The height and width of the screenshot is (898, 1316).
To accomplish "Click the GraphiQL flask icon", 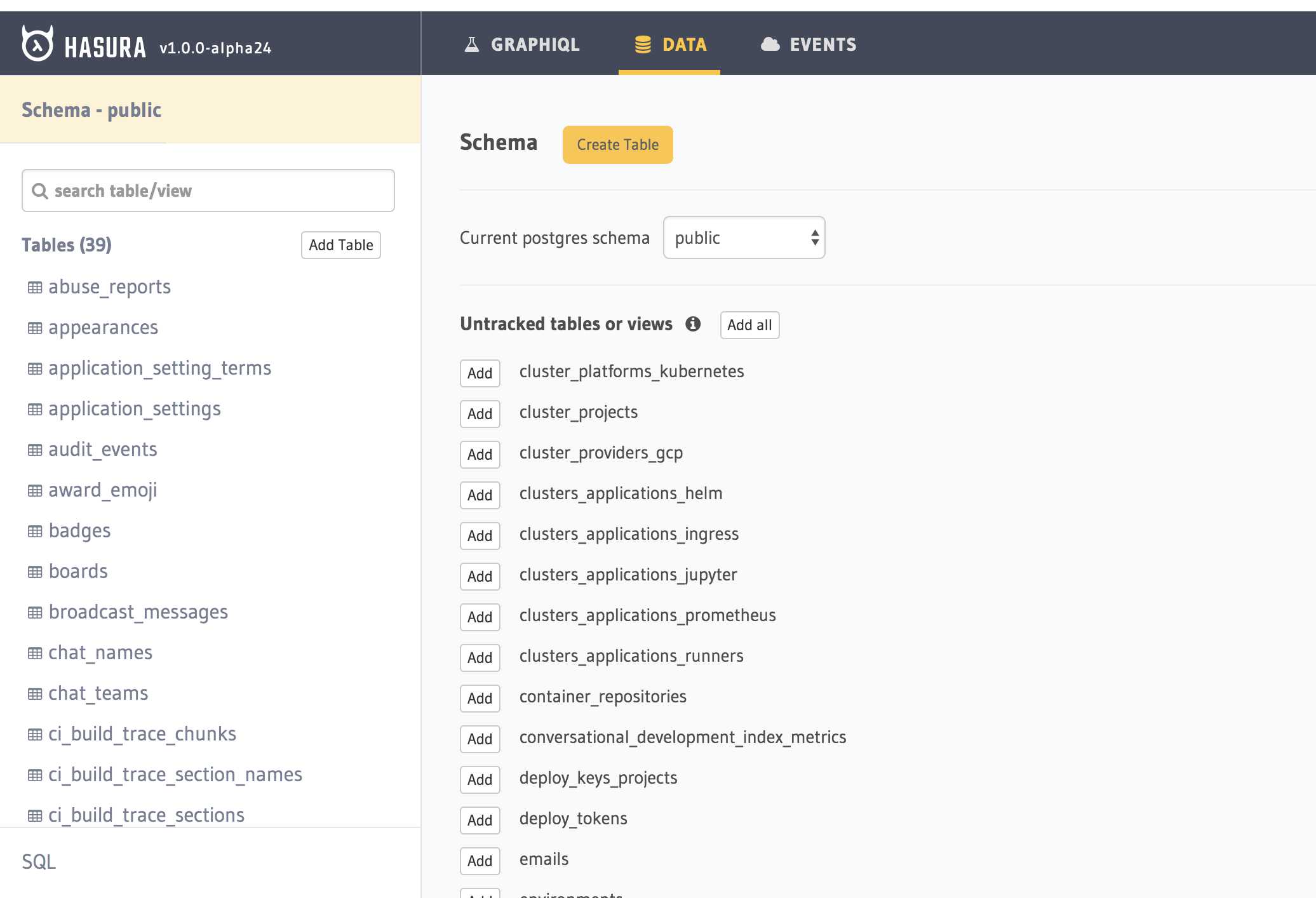I will (x=472, y=44).
